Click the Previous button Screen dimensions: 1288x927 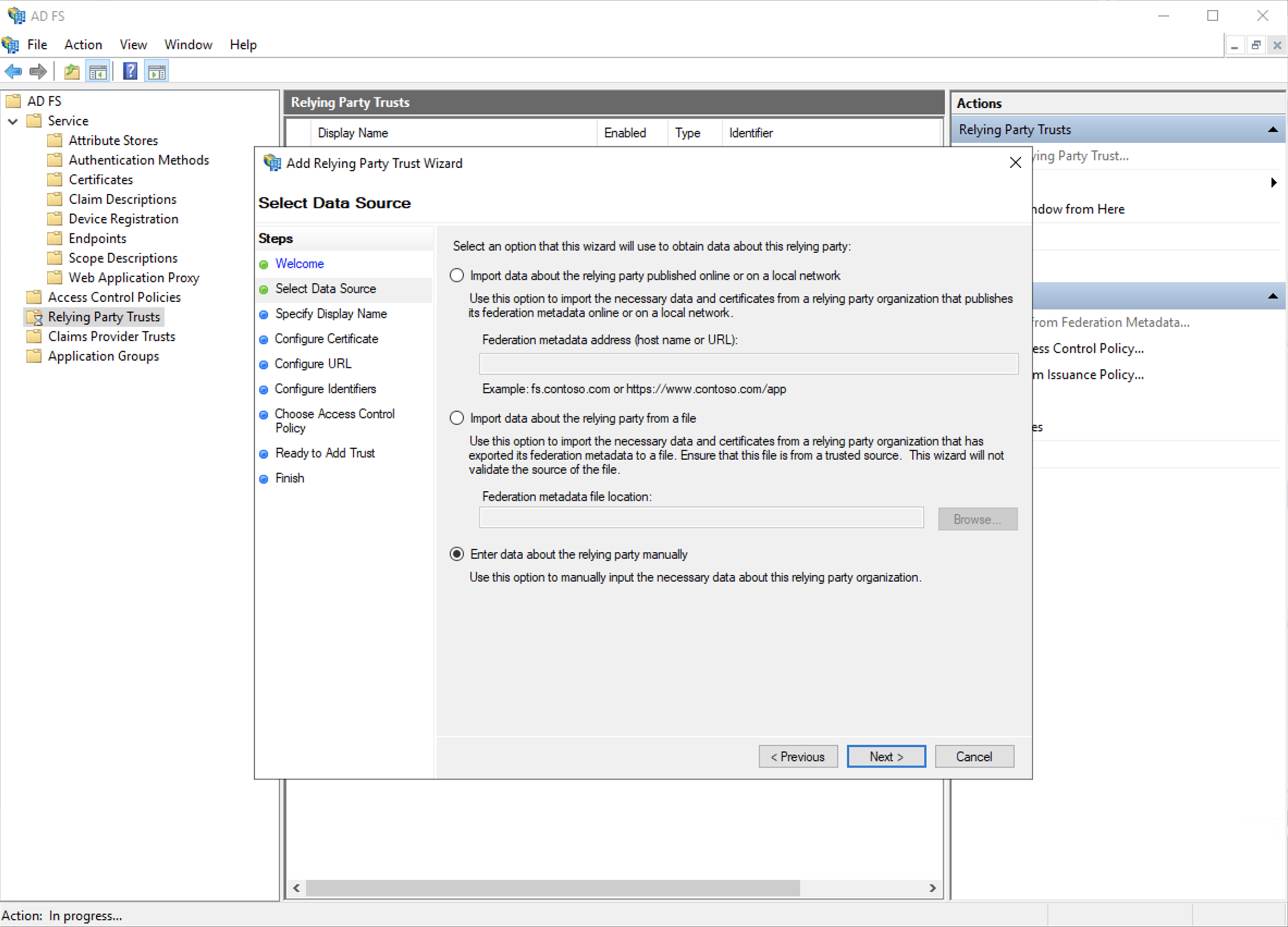798,757
